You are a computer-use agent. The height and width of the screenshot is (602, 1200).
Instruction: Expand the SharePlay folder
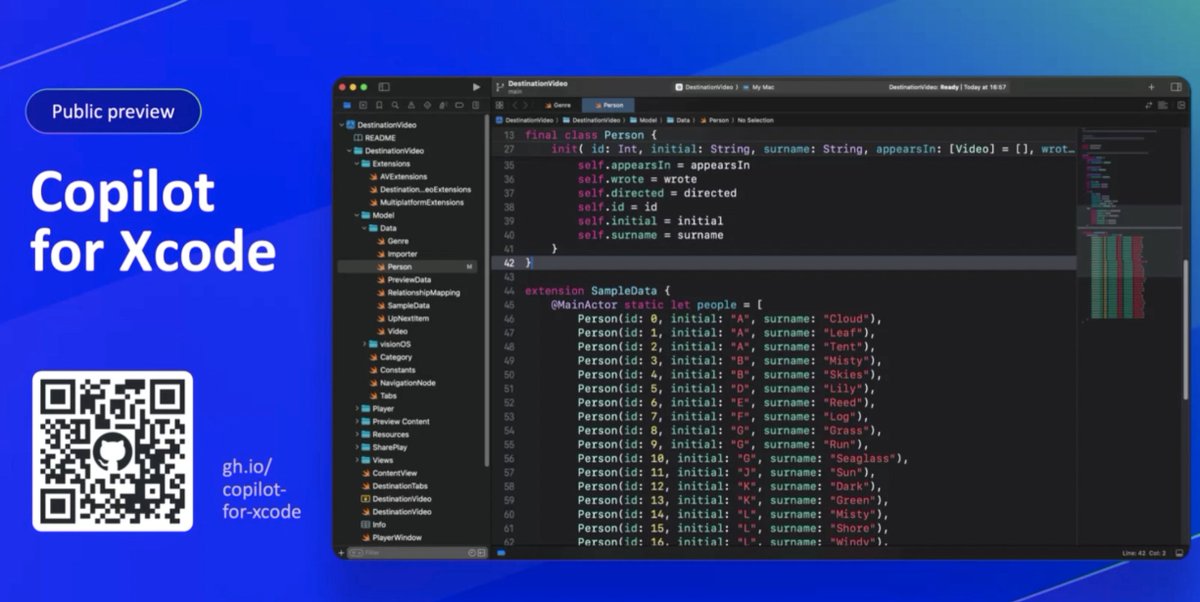[355, 447]
